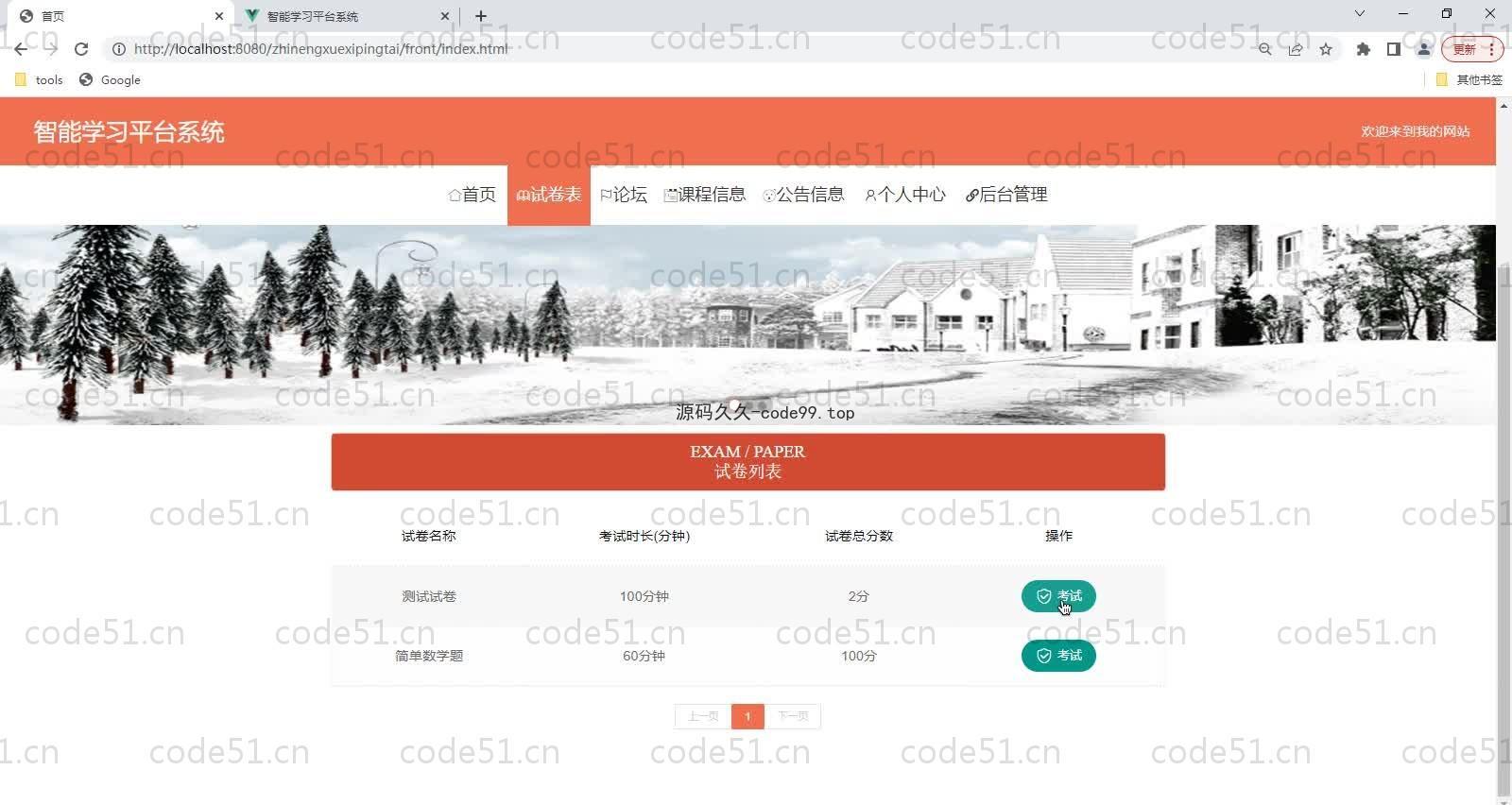The width and height of the screenshot is (1512, 805).
Task: Open 公告信息 in the navigation menu
Action: pos(803,195)
